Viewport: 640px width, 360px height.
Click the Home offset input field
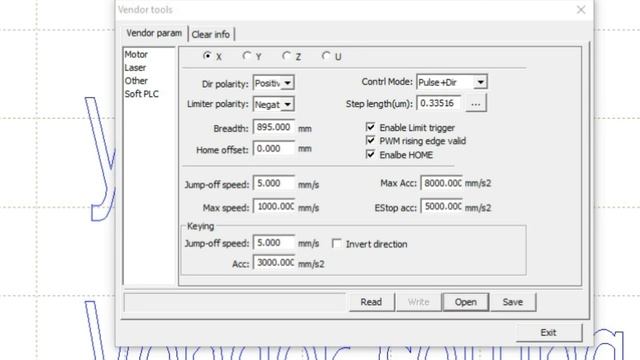273,149
